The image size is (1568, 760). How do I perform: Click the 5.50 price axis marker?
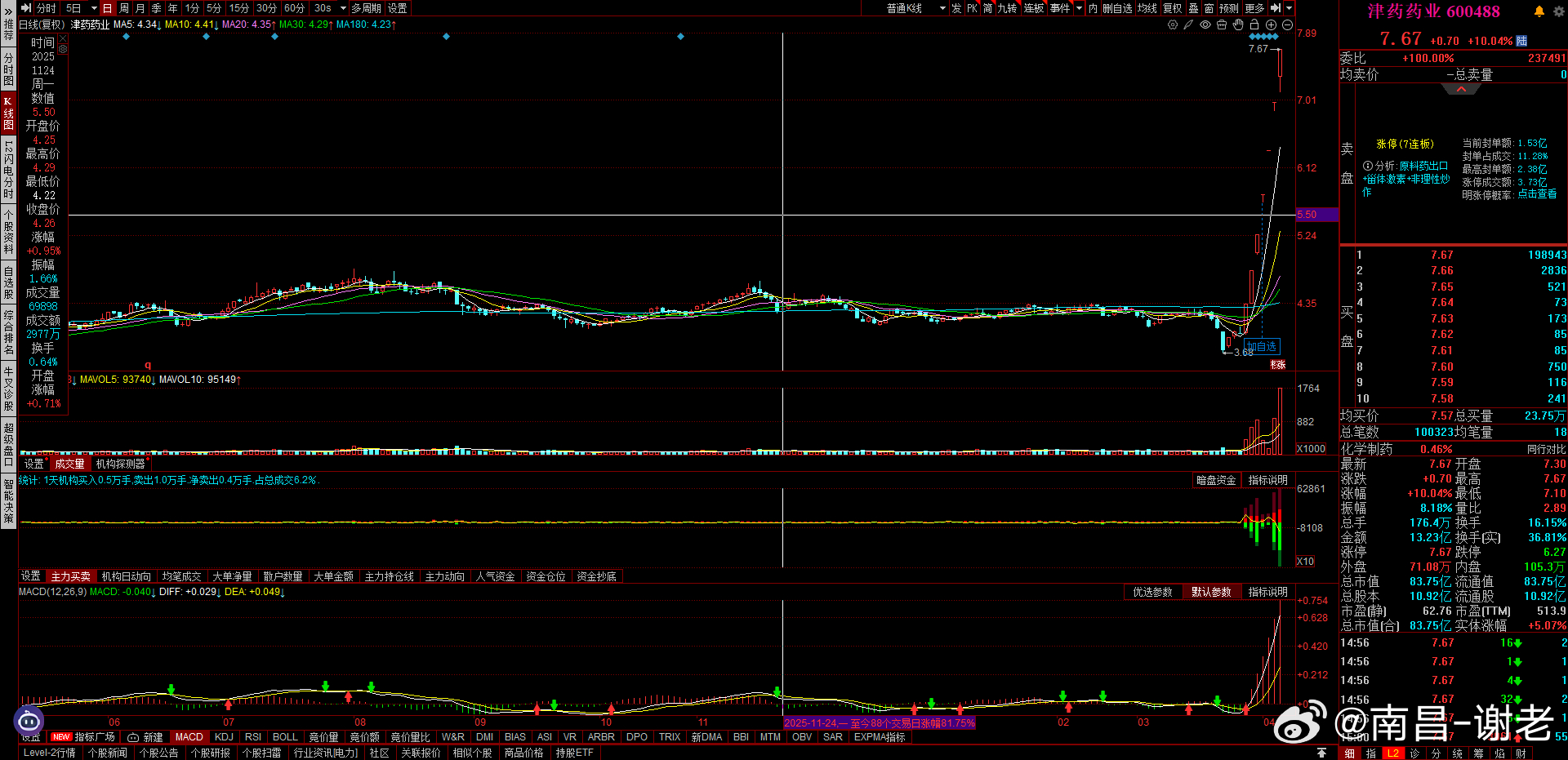coord(1317,215)
